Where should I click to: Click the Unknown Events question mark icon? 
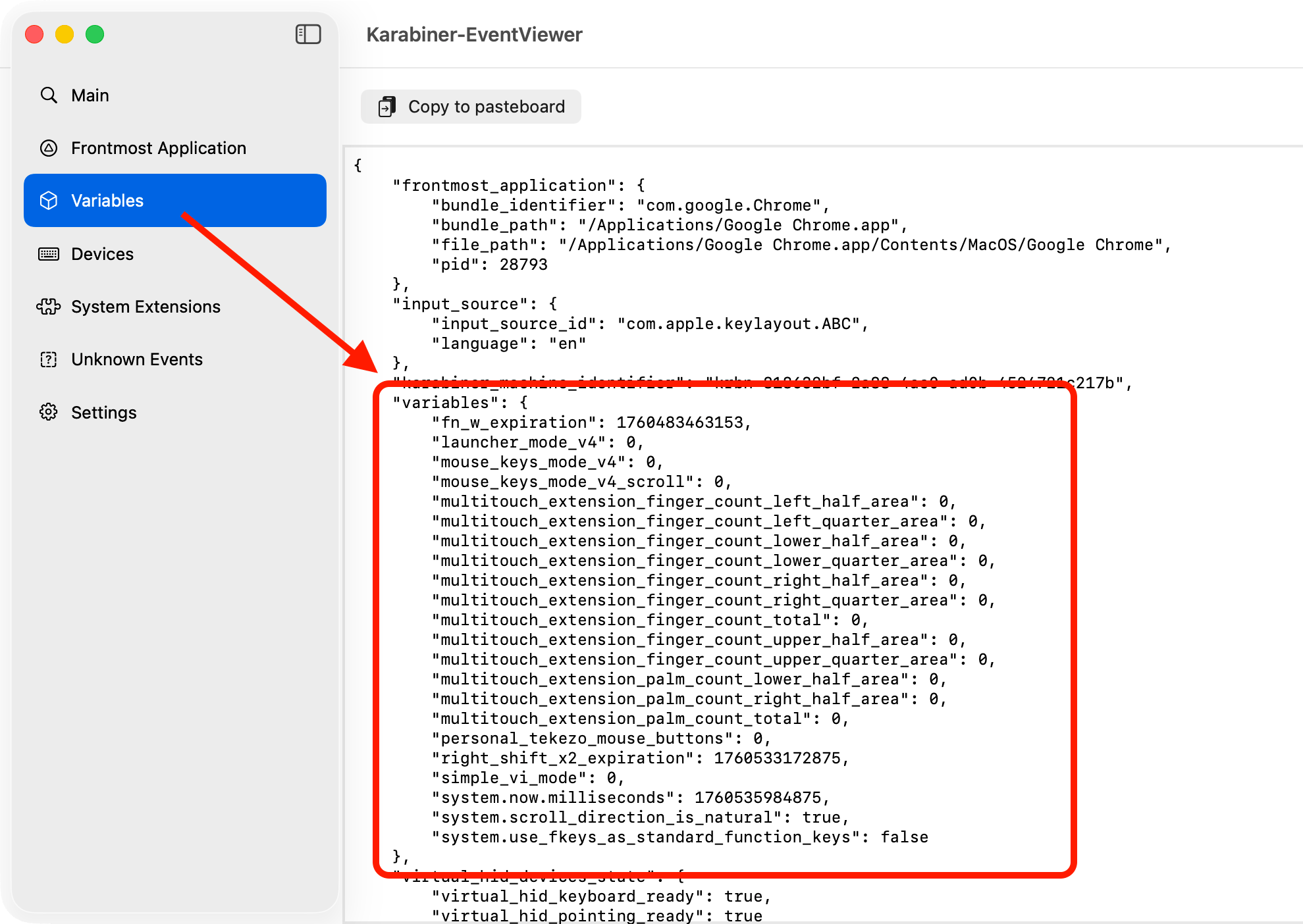click(x=49, y=359)
